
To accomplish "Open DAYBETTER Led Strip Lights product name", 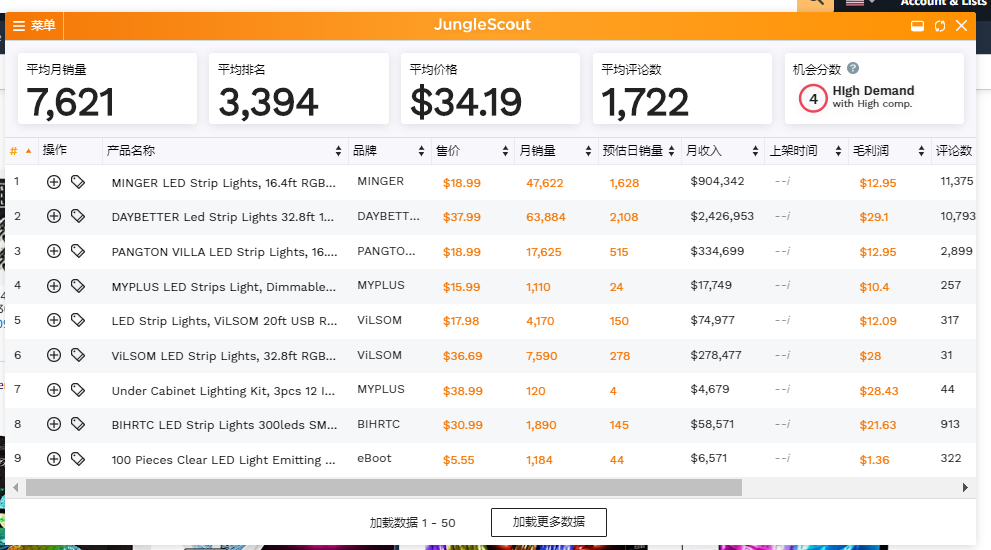I will [222, 217].
